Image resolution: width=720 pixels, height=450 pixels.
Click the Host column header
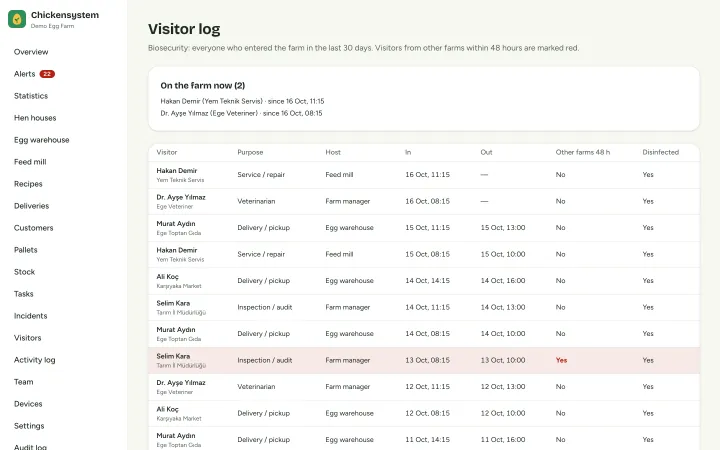(x=333, y=152)
